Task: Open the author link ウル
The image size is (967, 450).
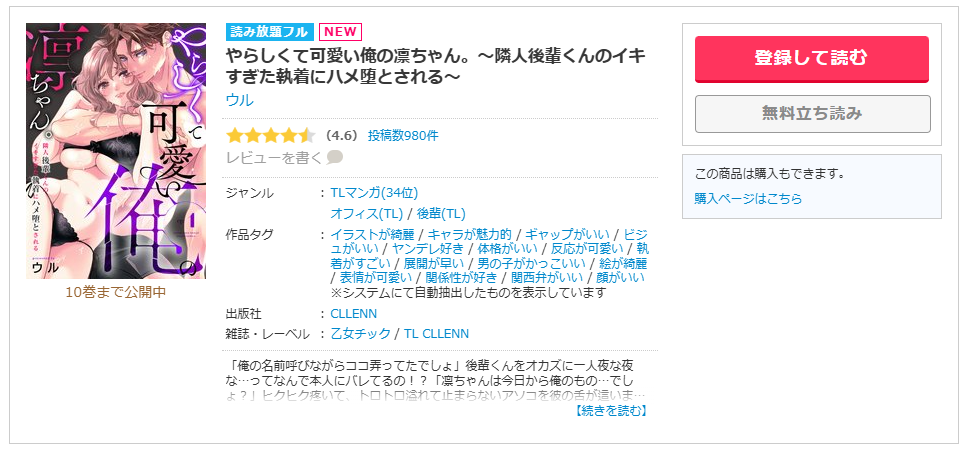Action: pos(240,100)
